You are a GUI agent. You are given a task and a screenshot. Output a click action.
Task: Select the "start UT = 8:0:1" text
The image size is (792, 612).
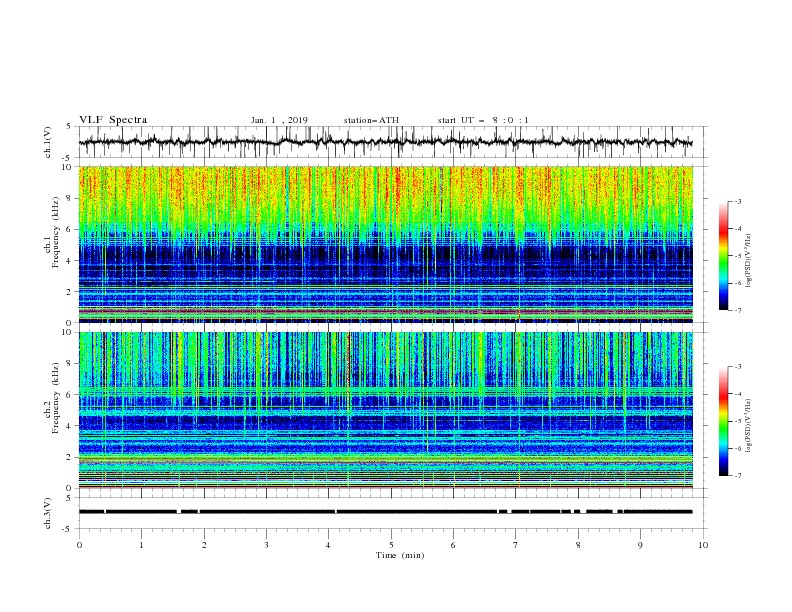[483, 120]
